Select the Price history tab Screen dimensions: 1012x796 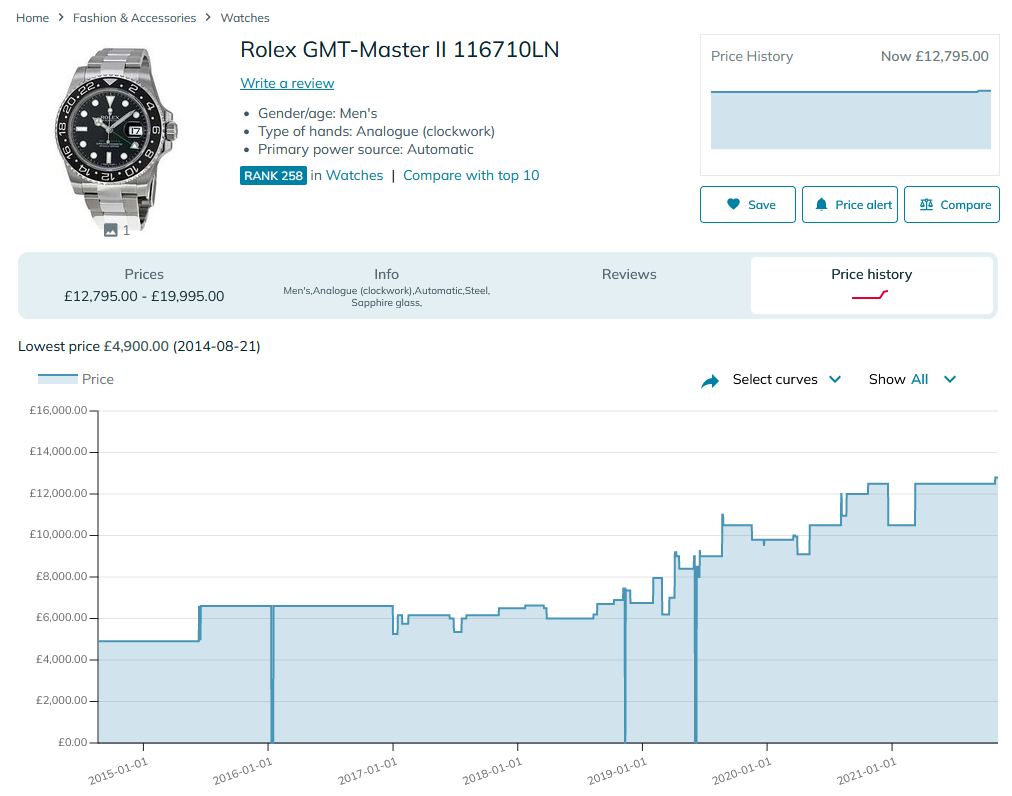(x=871, y=285)
